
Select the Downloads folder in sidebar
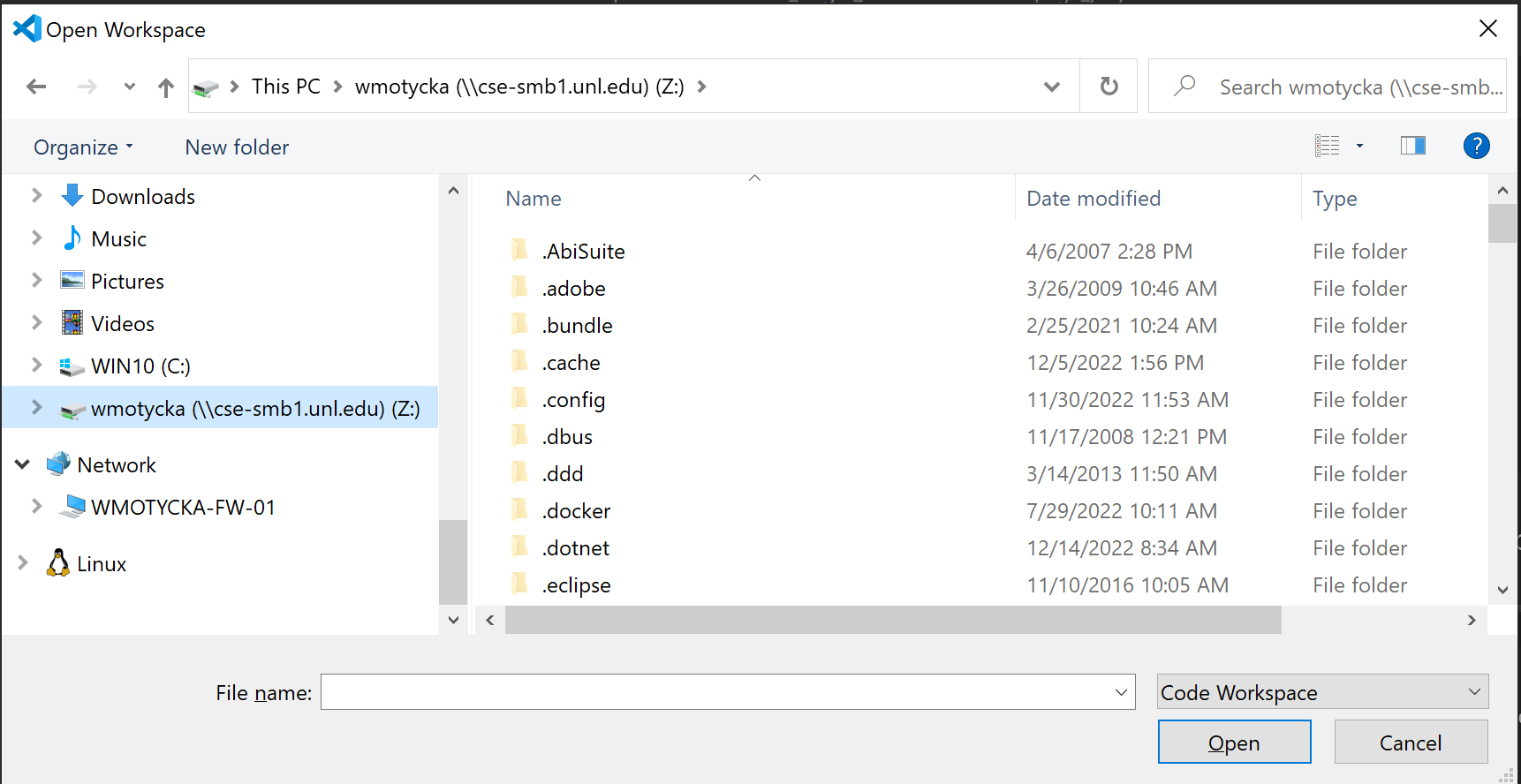[142, 197]
